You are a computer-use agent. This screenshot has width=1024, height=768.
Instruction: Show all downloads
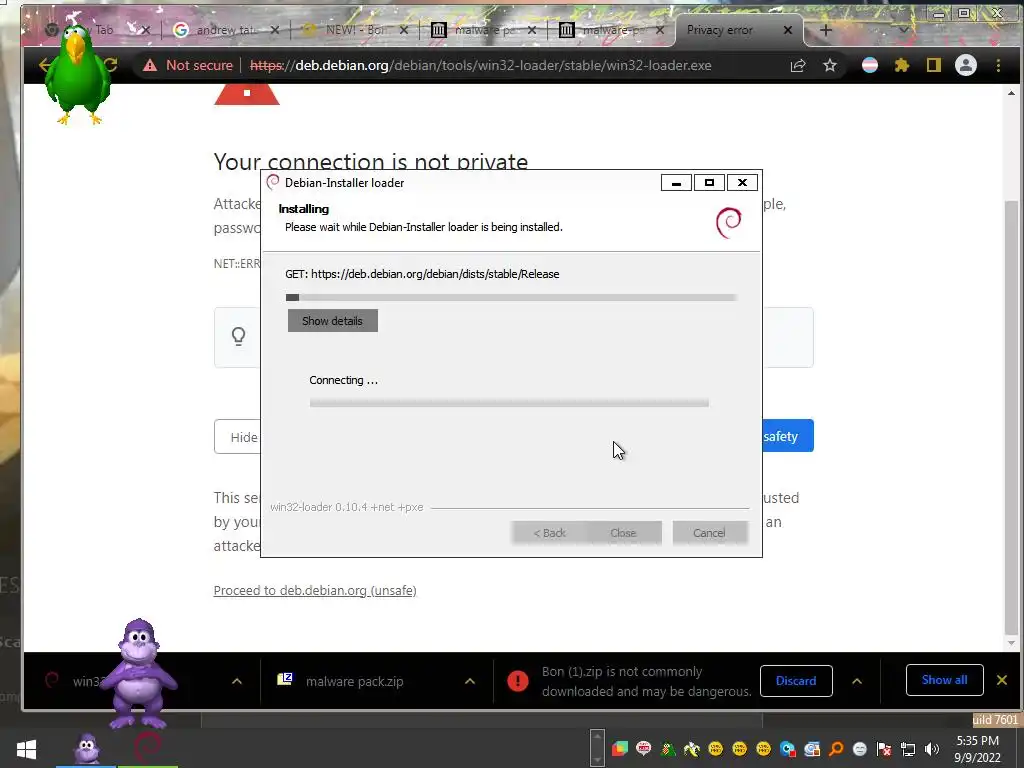[944, 680]
